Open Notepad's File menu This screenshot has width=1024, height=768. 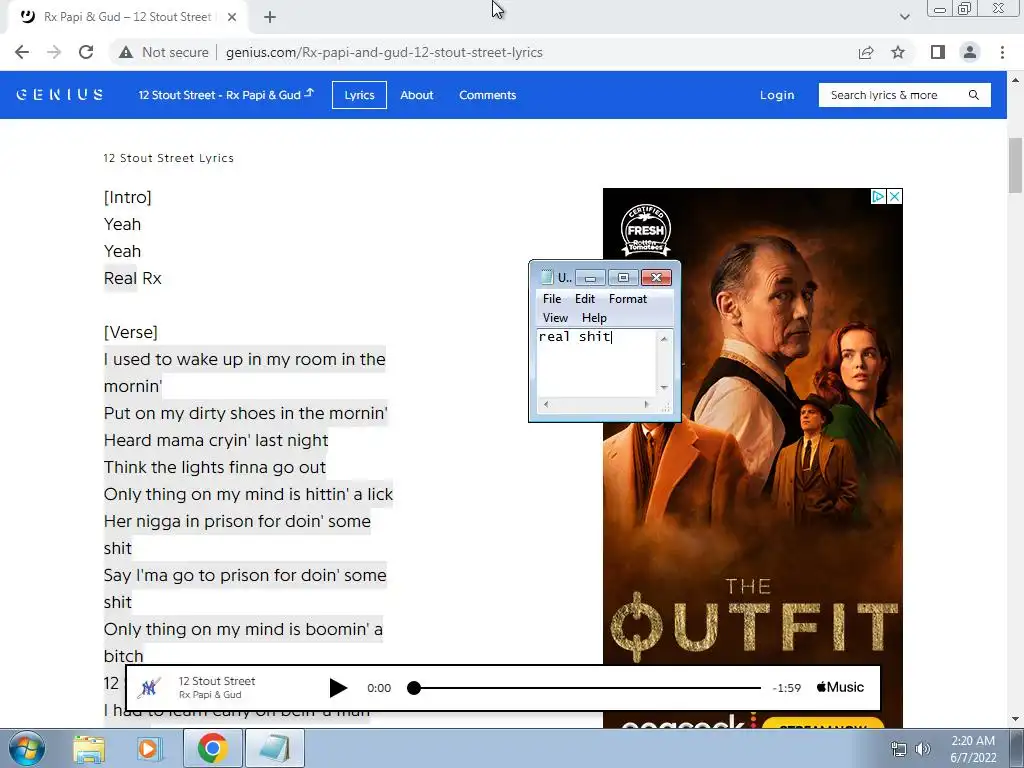click(552, 298)
